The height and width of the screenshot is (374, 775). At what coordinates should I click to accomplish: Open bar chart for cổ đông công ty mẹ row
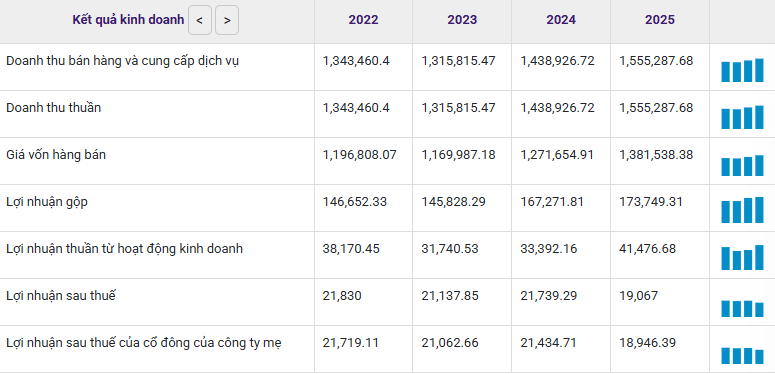pyautogui.click(x=742, y=356)
